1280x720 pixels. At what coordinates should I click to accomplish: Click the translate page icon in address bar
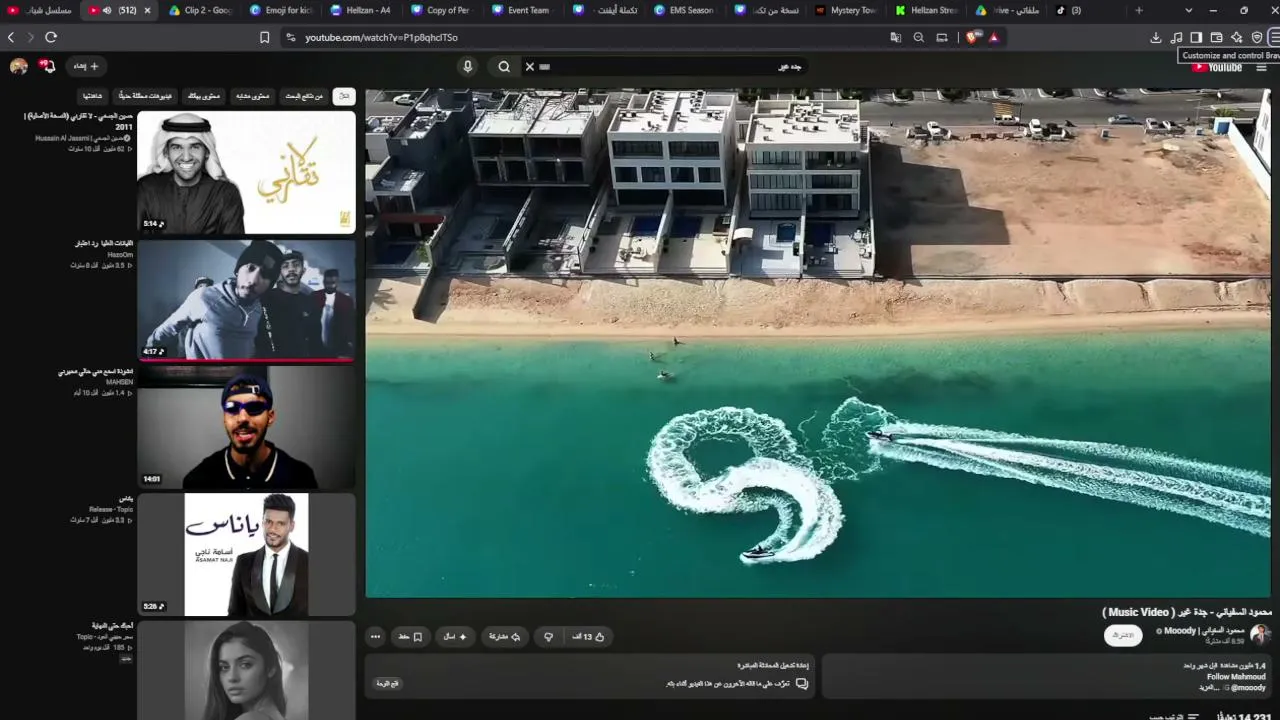tap(896, 37)
